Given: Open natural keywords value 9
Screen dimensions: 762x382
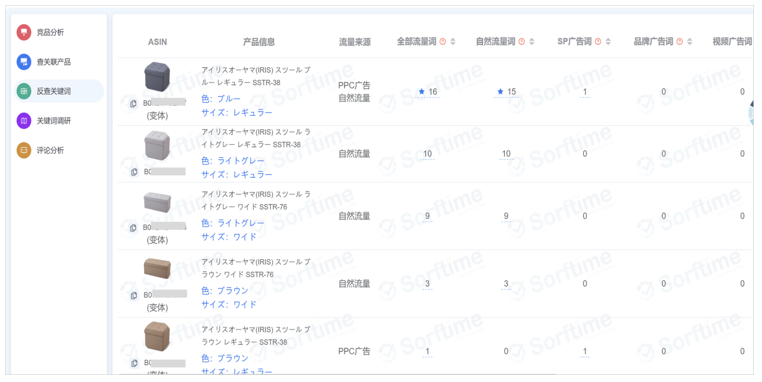Looking at the screenshot, I should [x=506, y=216].
